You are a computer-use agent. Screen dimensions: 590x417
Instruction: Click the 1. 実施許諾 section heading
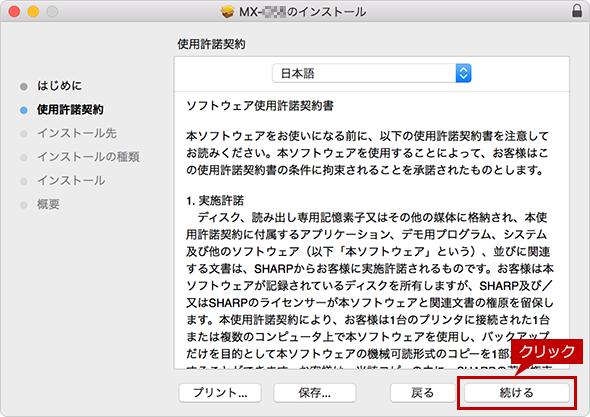point(215,200)
